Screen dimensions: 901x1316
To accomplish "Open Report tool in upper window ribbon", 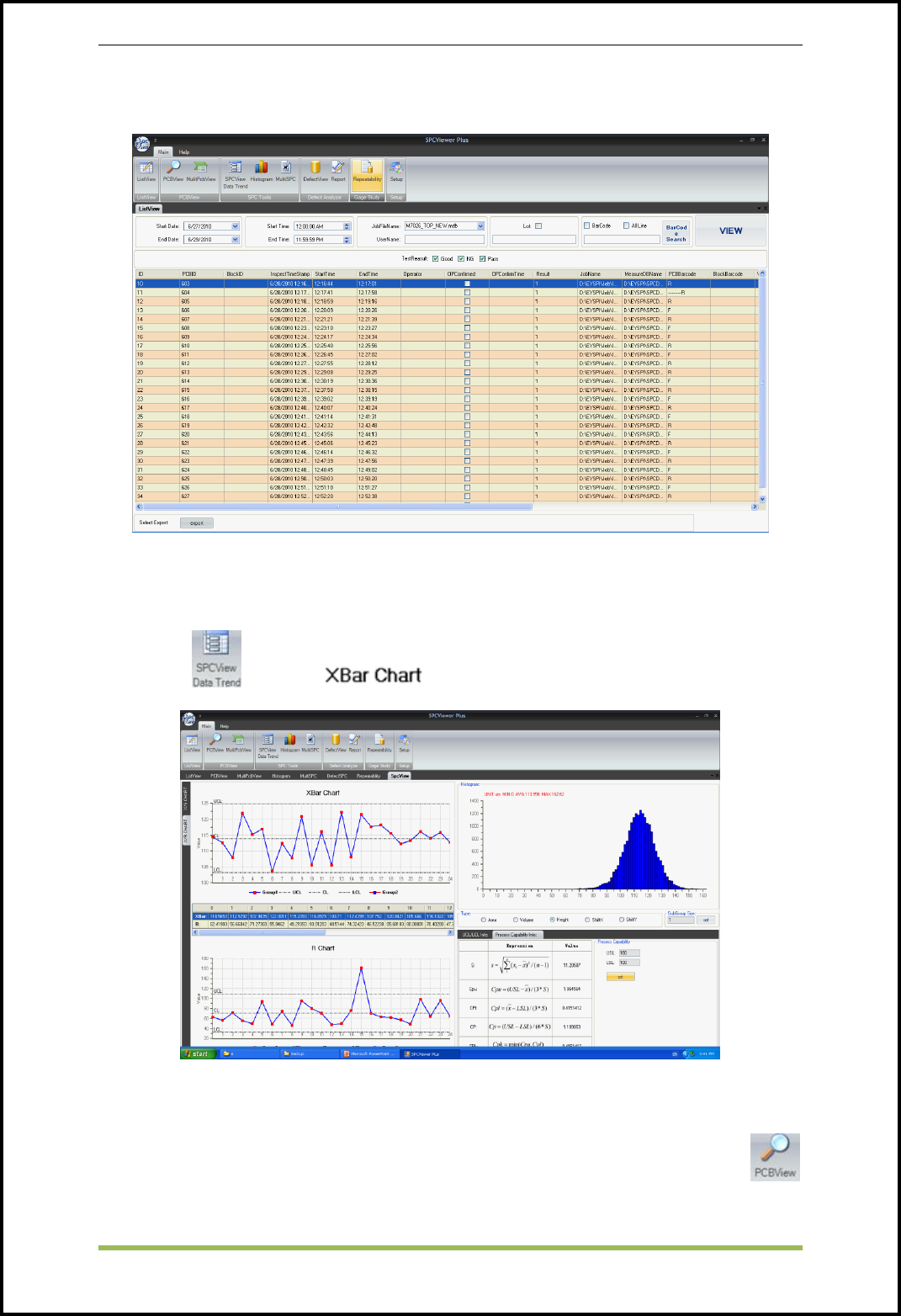I will tap(338, 172).
